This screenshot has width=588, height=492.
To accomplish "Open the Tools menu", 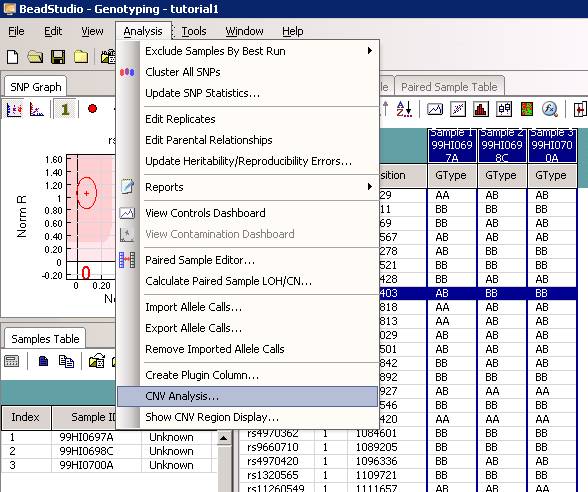I will click(x=194, y=31).
